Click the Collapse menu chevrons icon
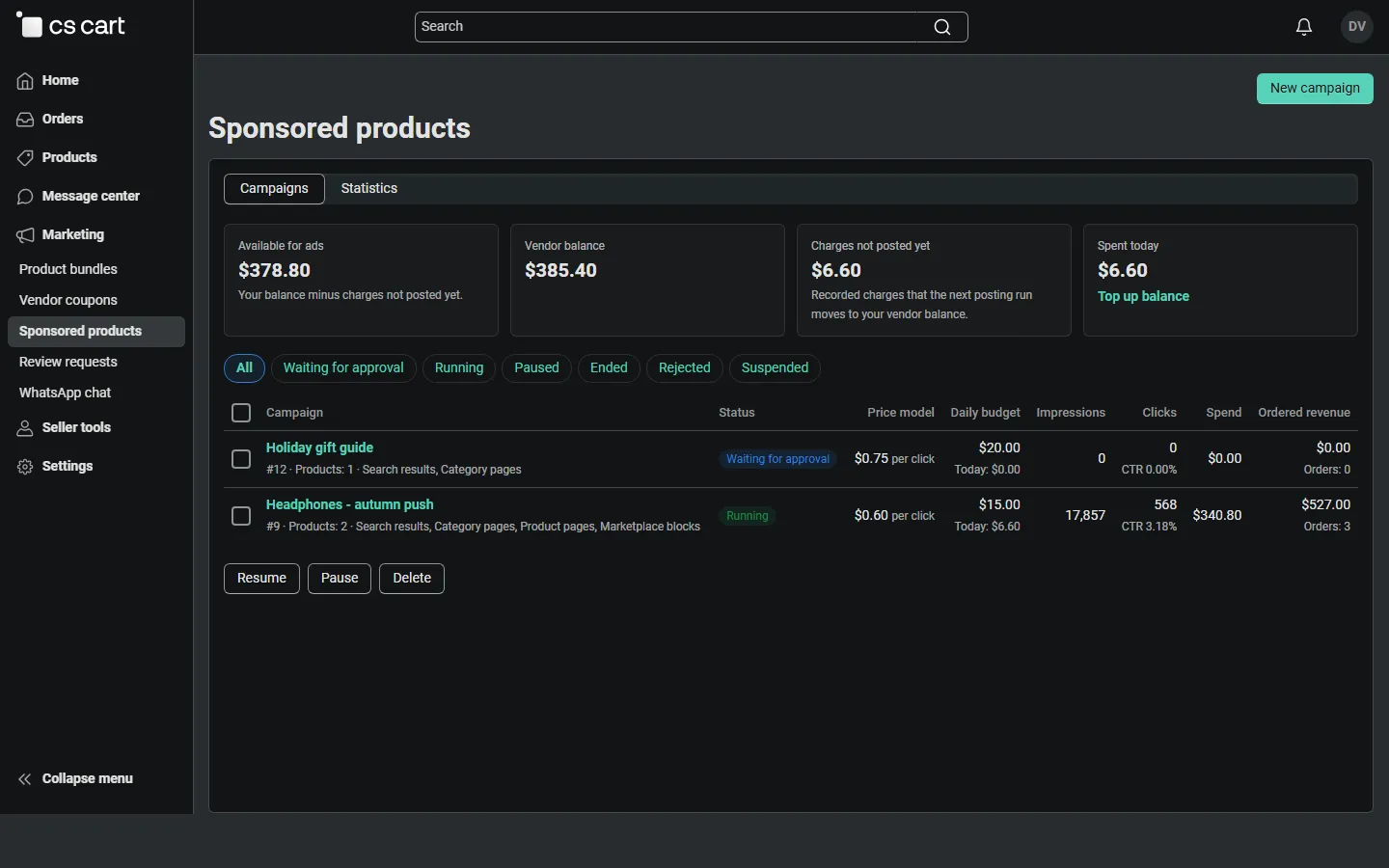The image size is (1389, 868). click(25, 779)
